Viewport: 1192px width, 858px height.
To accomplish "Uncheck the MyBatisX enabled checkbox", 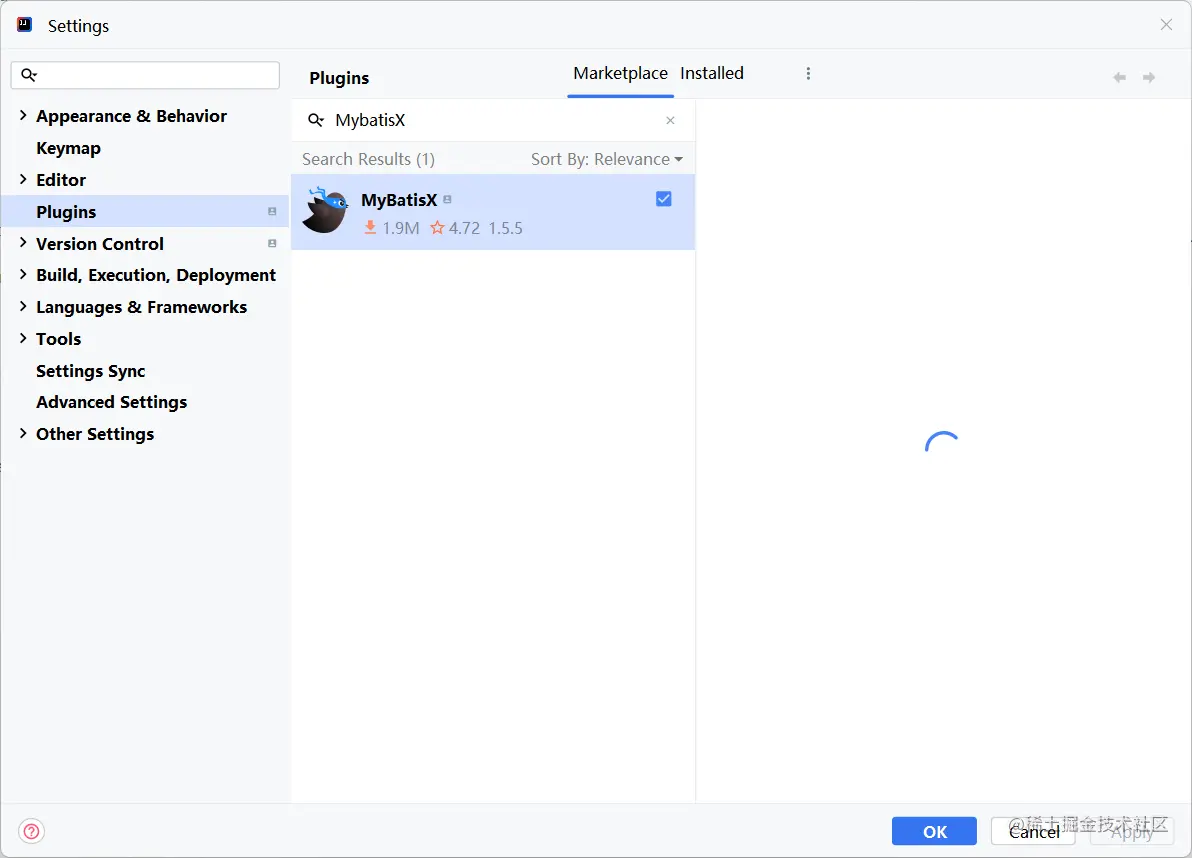I will pos(664,199).
